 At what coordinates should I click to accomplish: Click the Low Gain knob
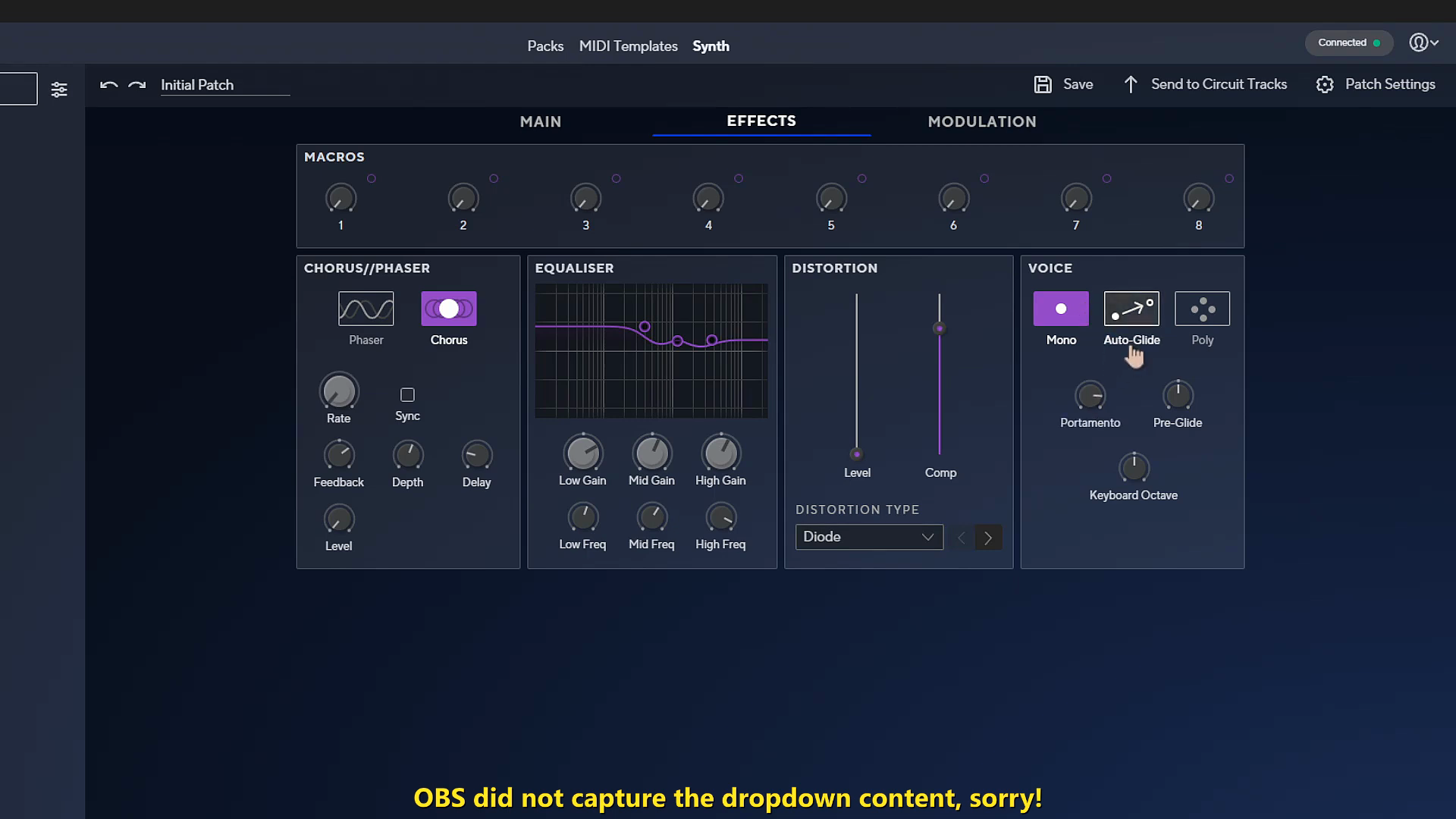pyautogui.click(x=583, y=453)
